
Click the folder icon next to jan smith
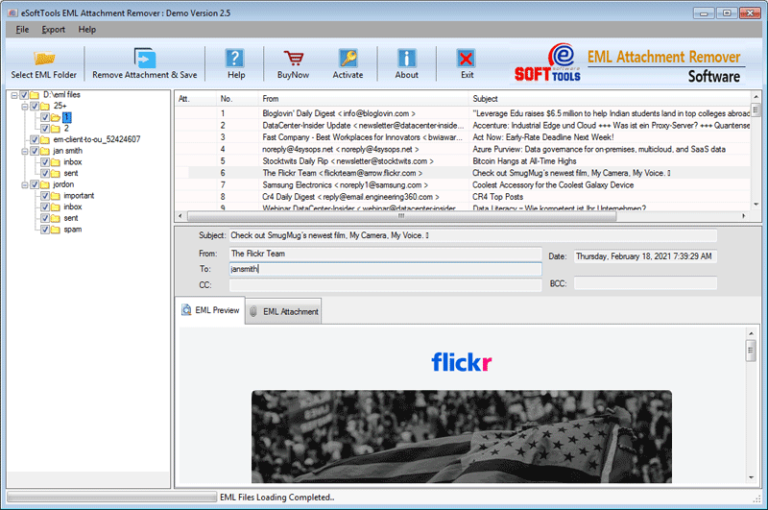tap(45, 151)
